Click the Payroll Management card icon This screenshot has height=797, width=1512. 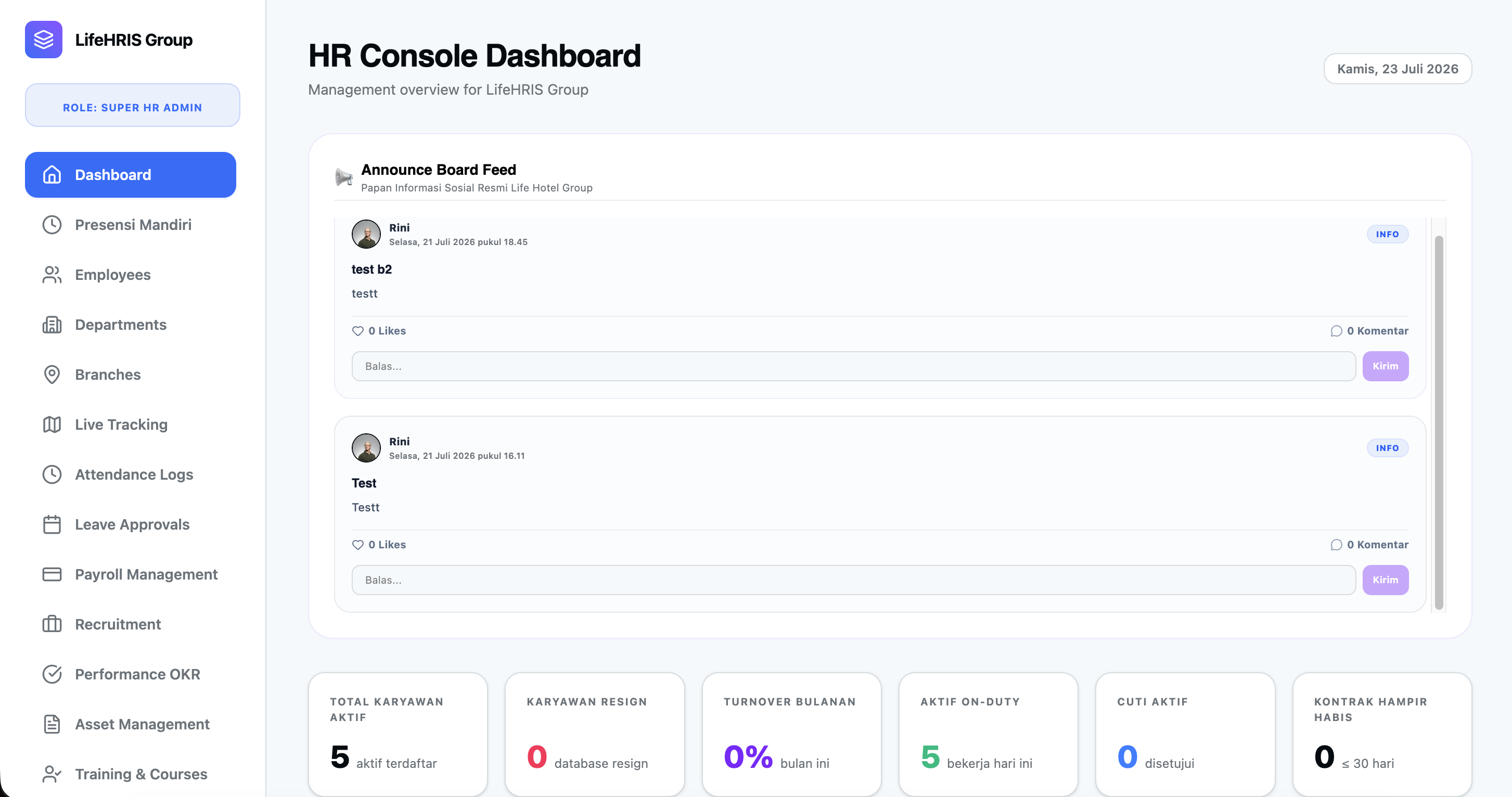[52, 573]
